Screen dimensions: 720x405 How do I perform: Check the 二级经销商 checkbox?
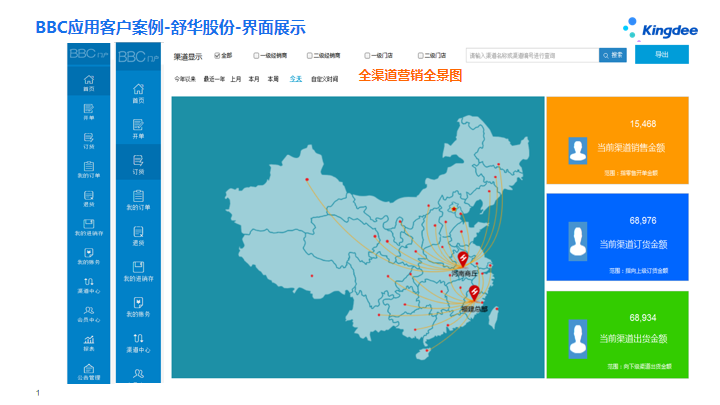[x=309, y=56]
